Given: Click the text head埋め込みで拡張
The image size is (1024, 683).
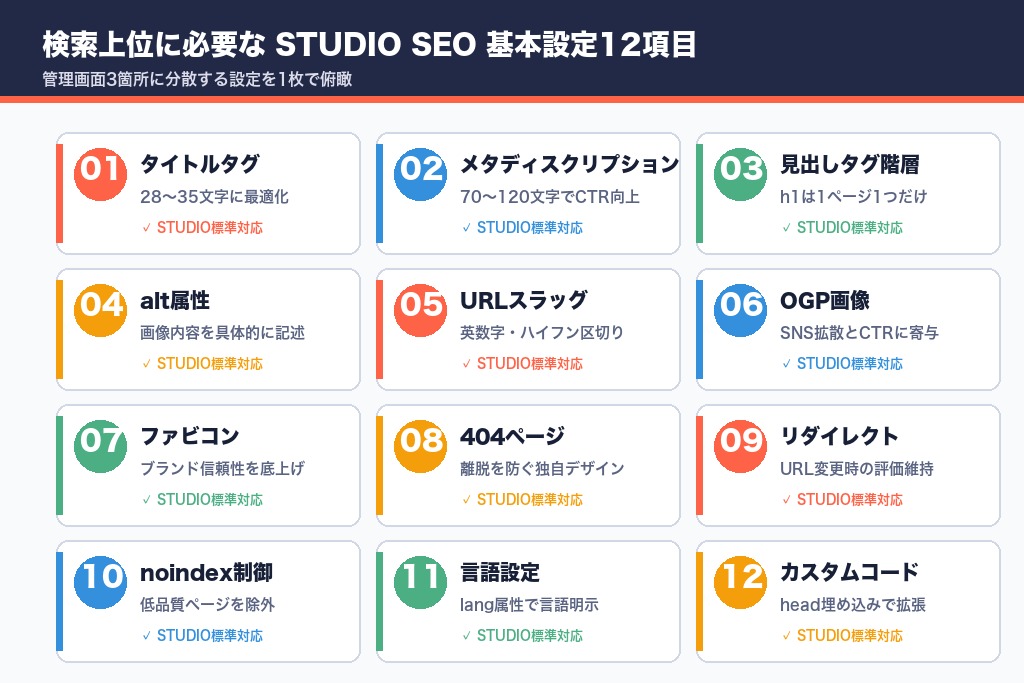Looking at the screenshot, I should (x=853, y=605).
